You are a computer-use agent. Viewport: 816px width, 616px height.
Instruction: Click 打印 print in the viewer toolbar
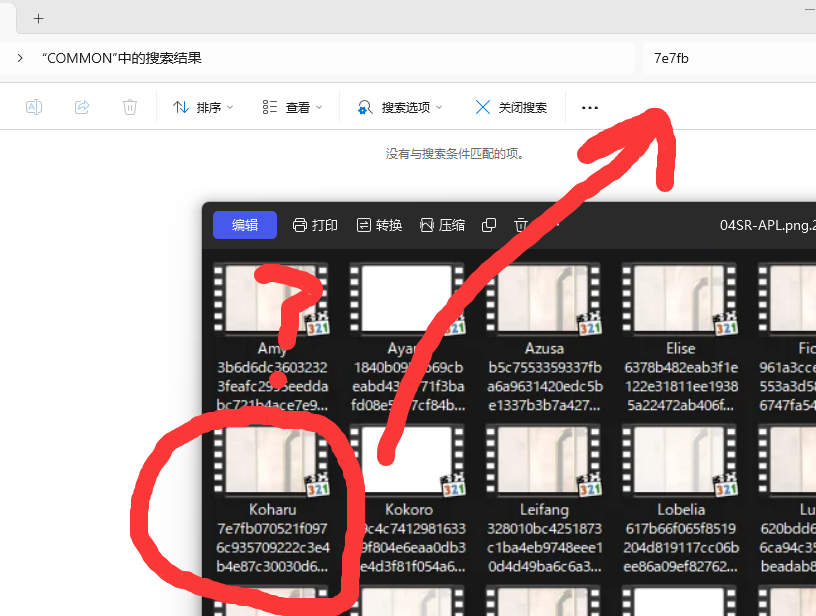point(315,225)
